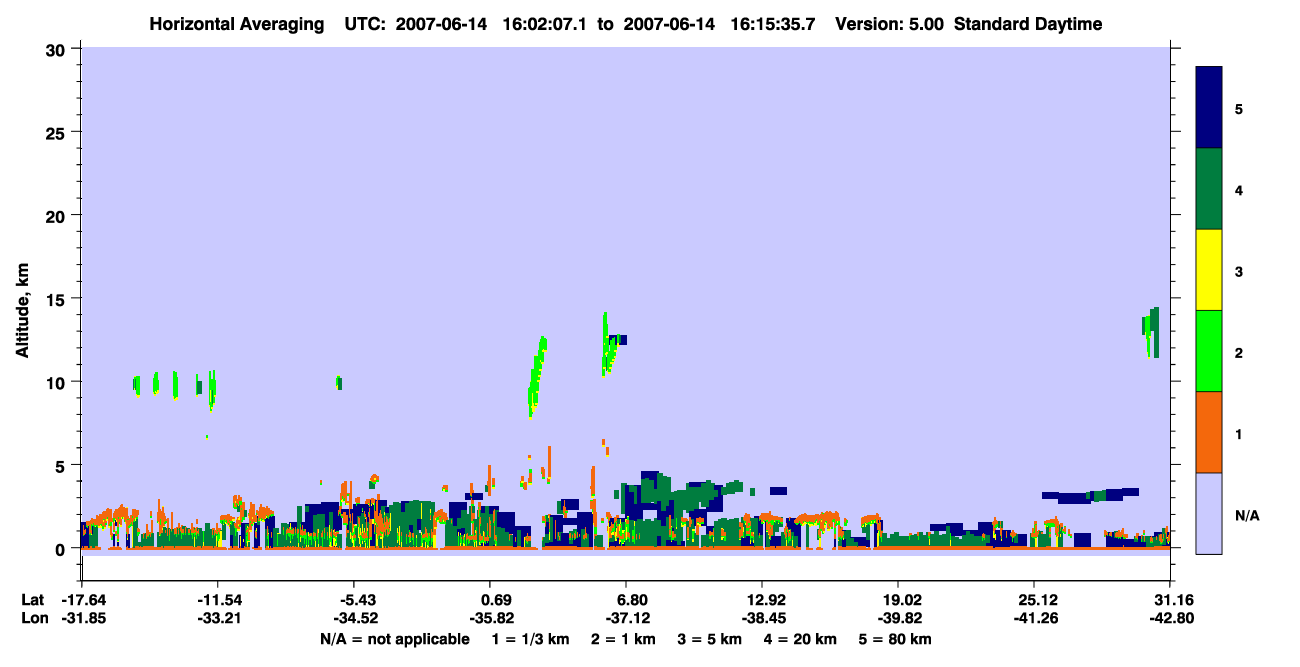Click the longitude value "-33.21"
The image size is (1300, 667).
218,618
